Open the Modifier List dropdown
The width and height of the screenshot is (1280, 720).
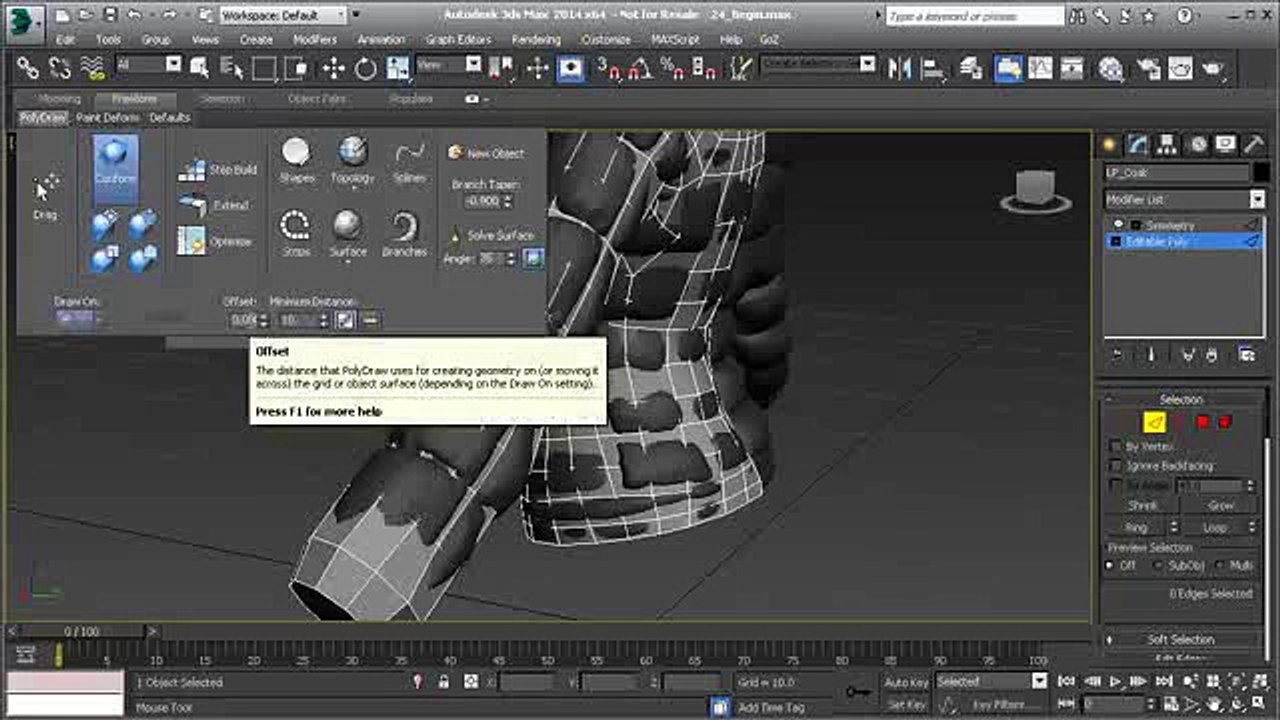[1185, 199]
